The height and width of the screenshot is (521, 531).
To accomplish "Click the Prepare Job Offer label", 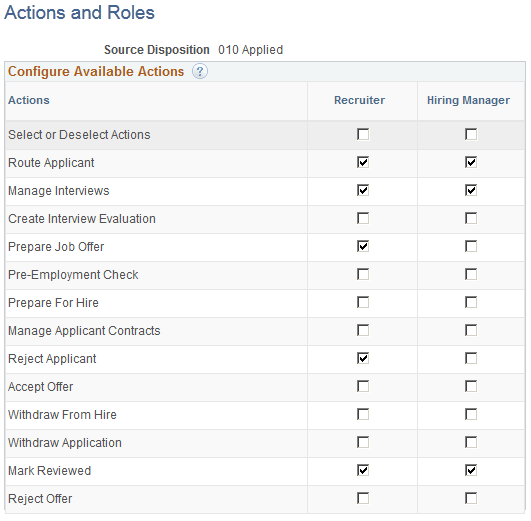I will click(x=56, y=247).
